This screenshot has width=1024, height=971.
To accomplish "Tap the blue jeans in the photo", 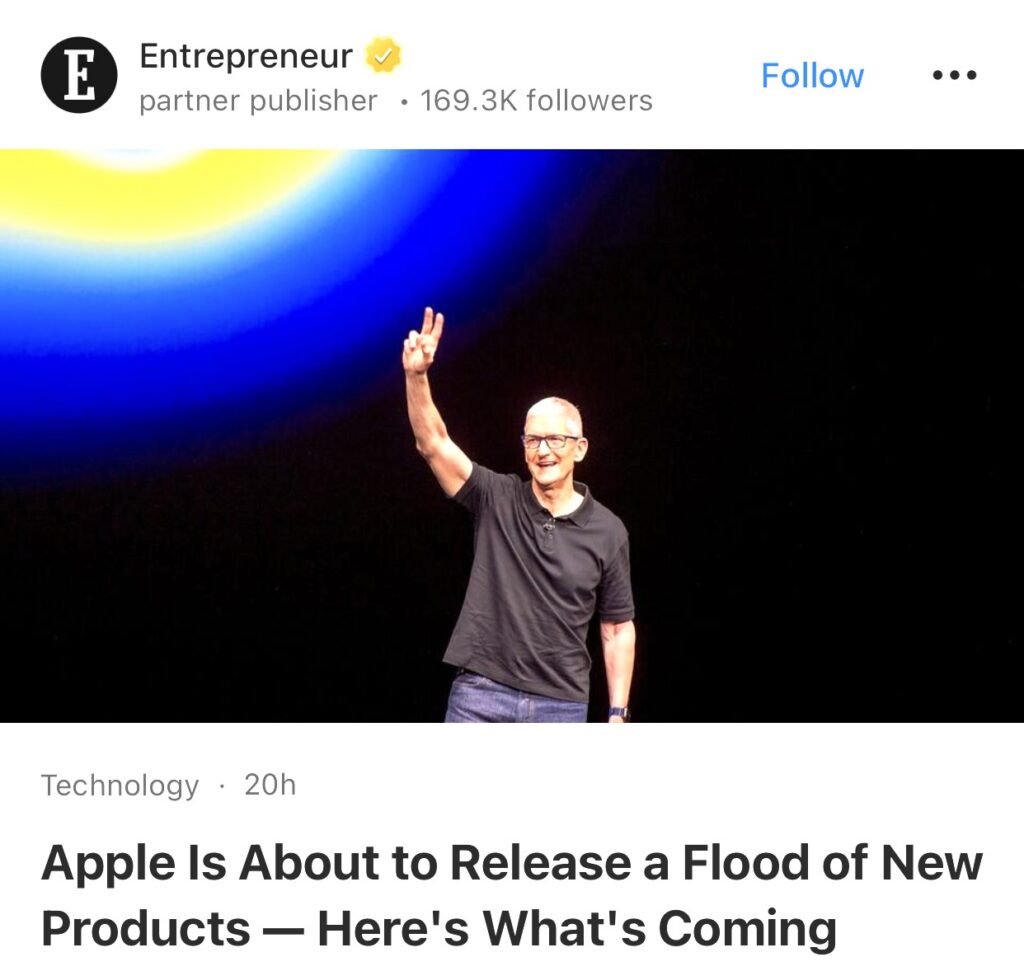I will tap(516, 699).
